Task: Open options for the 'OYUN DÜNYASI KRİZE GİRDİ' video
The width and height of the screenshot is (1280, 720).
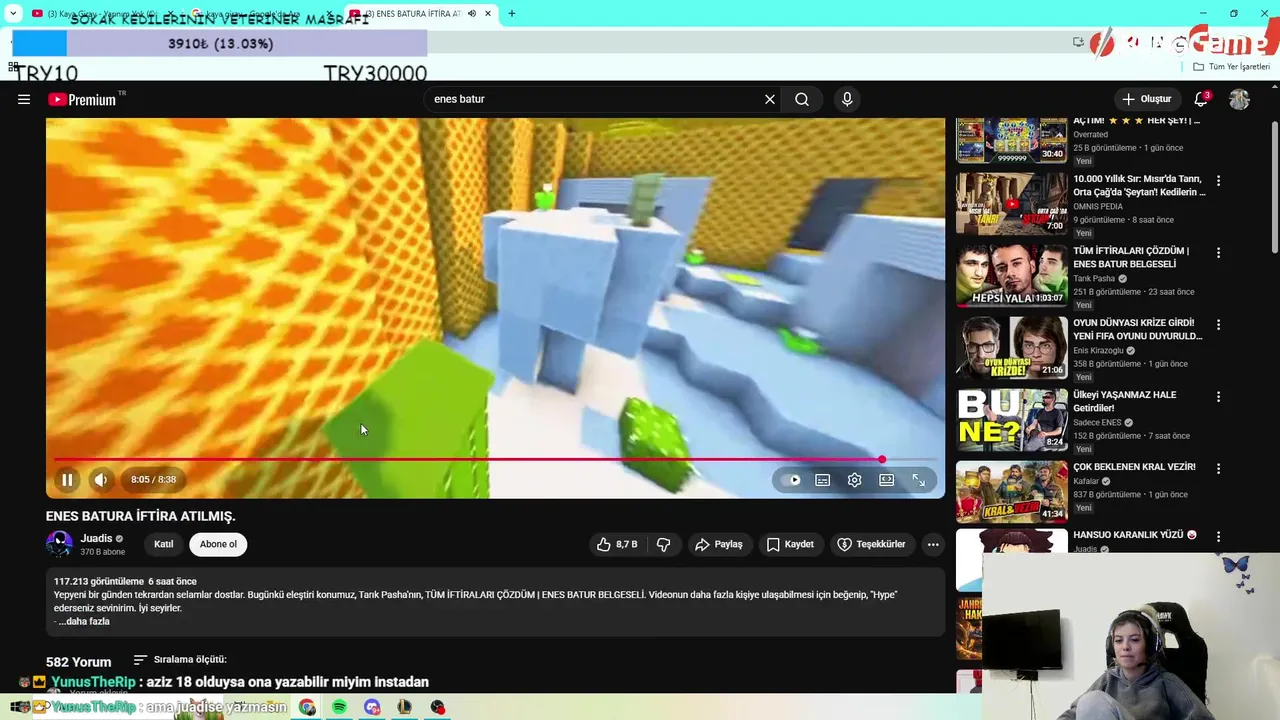Action: pyautogui.click(x=1218, y=325)
